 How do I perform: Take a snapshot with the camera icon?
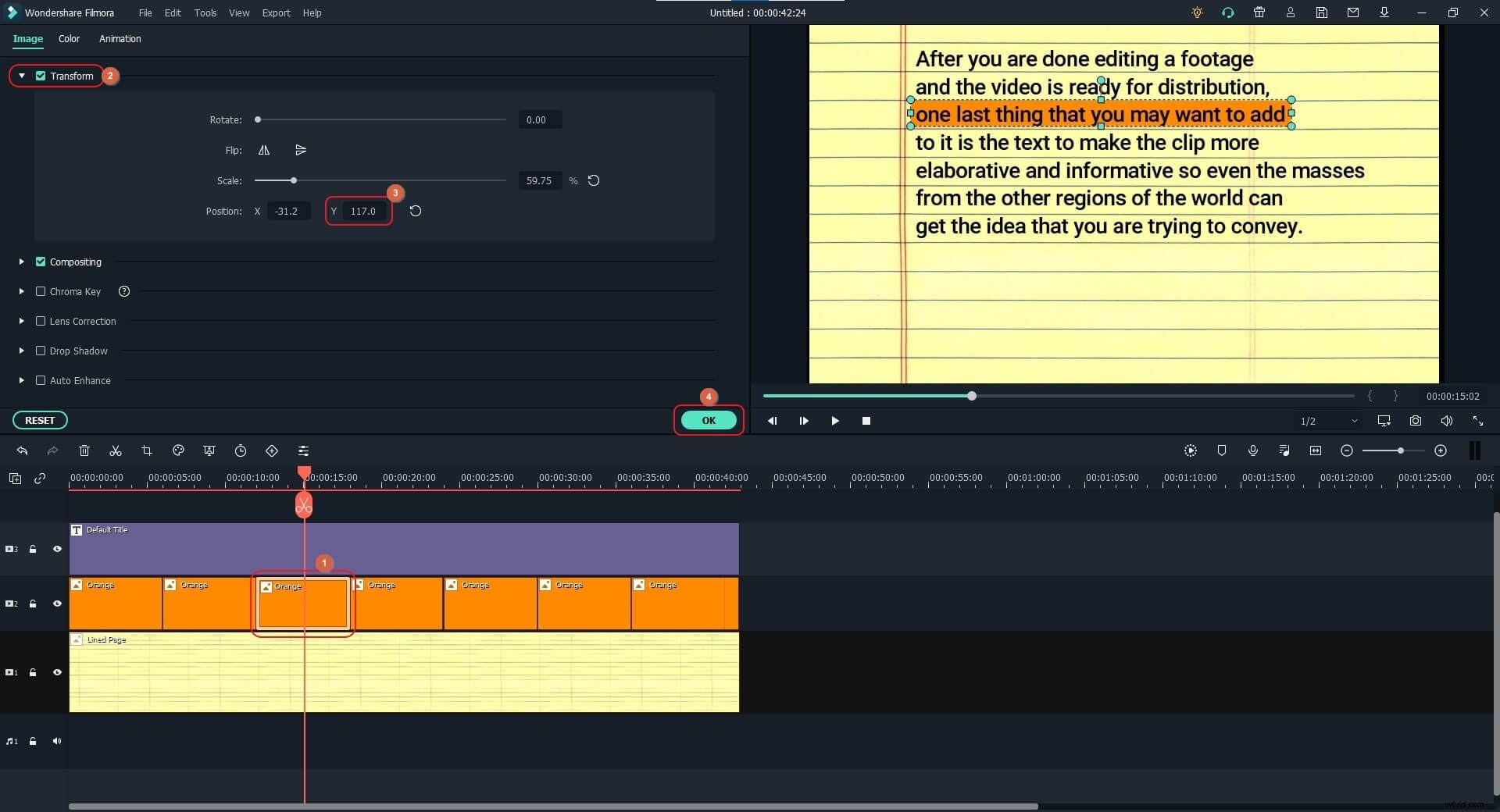pyautogui.click(x=1415, y=421)
